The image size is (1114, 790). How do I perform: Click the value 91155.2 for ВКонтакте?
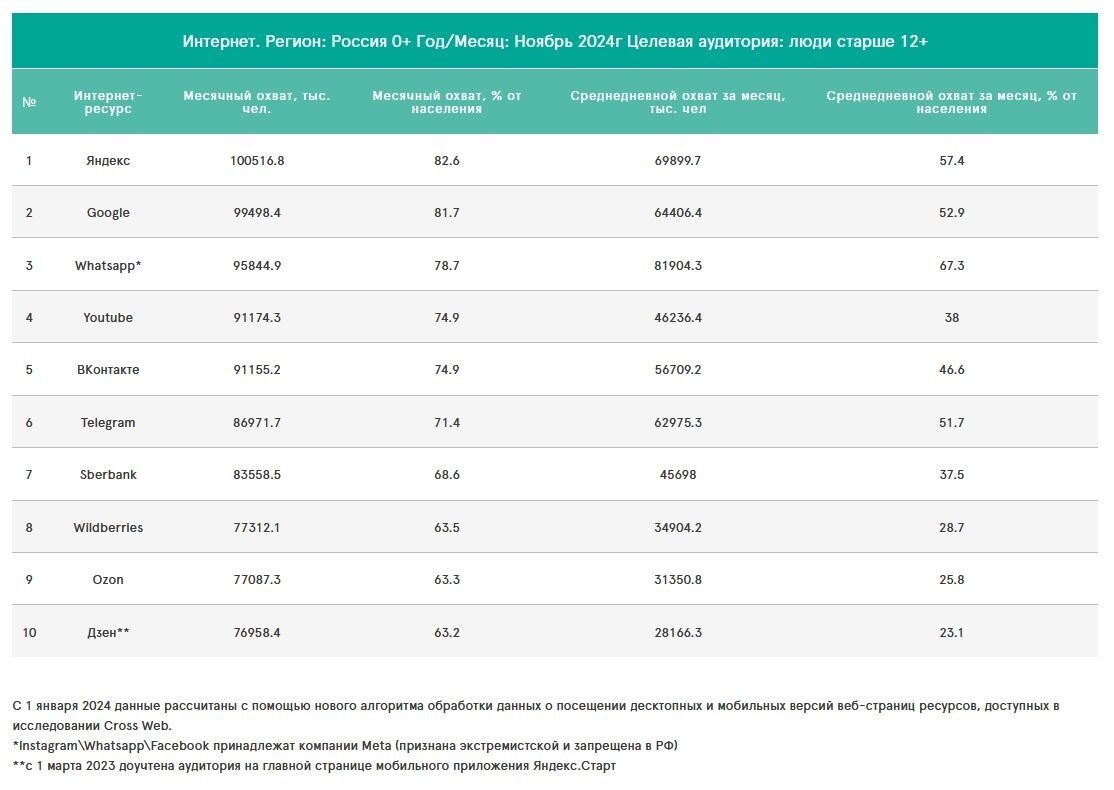(x=256, y=369)
